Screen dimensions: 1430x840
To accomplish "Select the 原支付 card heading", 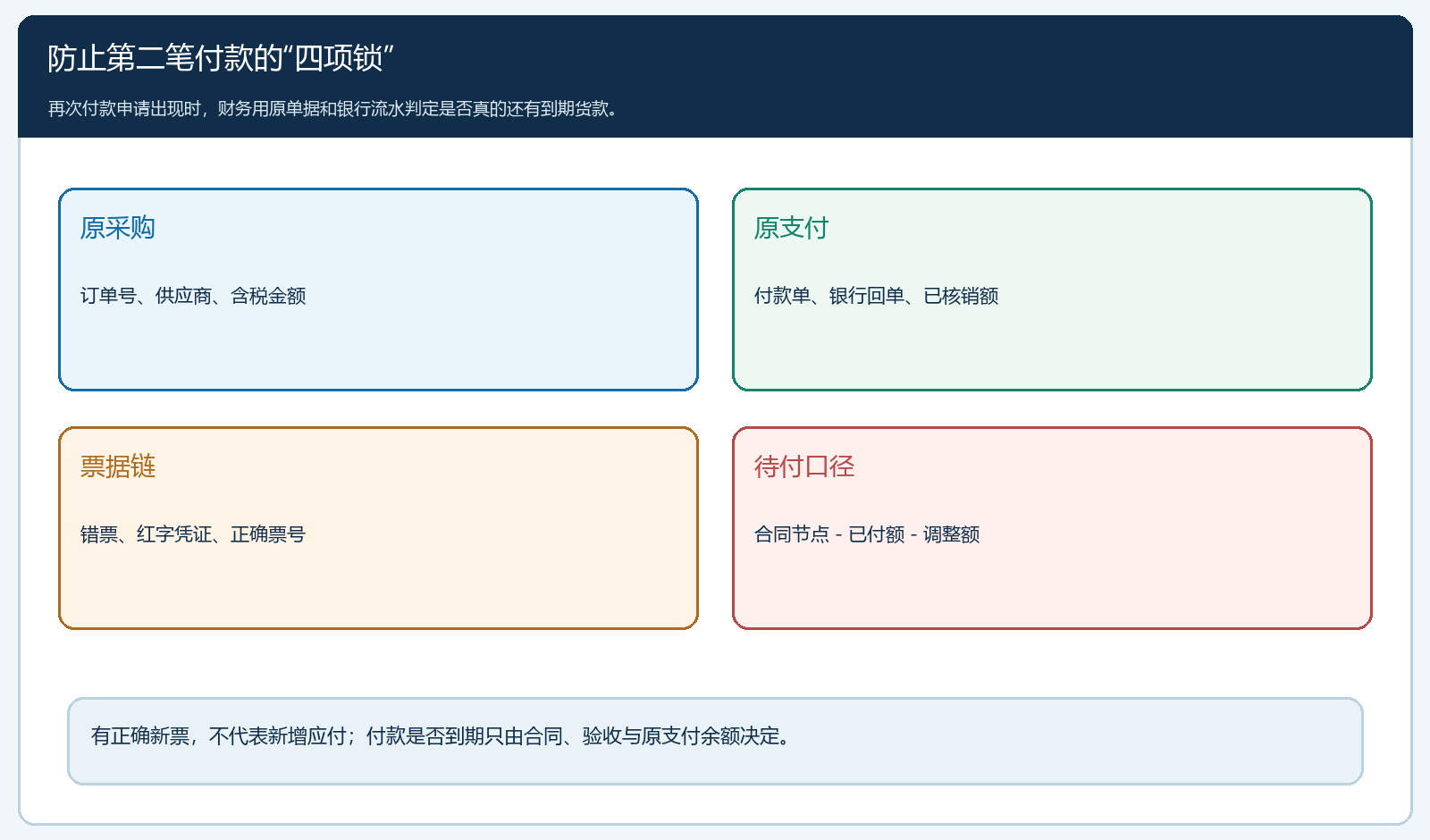I will pyautogui.click(x=791, y=228).
